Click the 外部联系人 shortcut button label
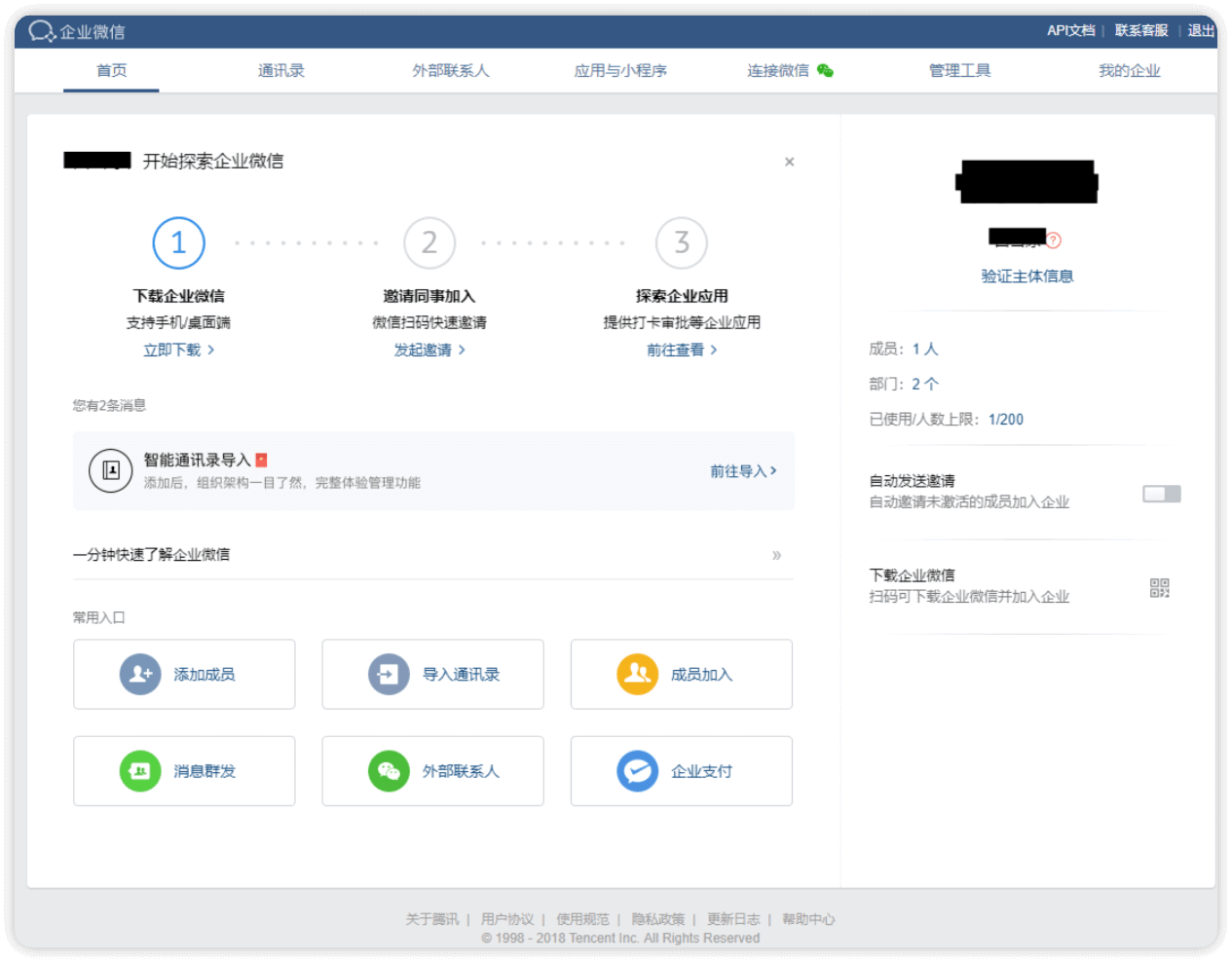This screenshot has height=962, width=1232. (x=461, y=771)
